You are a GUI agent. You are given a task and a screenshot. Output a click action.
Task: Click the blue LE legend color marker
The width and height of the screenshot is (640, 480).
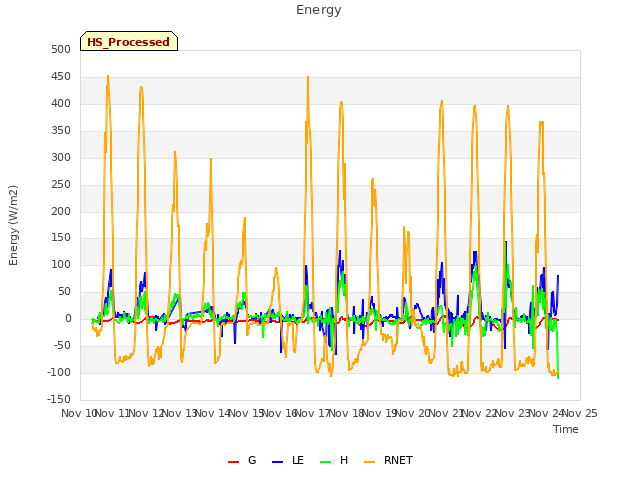coord(277,462)
